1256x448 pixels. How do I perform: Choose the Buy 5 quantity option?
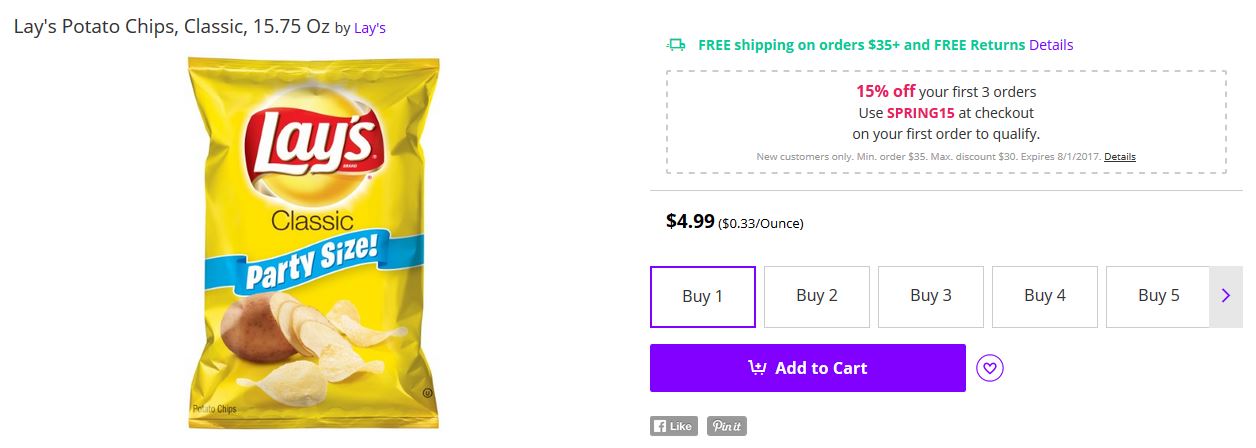click(x=1158, y=296)
